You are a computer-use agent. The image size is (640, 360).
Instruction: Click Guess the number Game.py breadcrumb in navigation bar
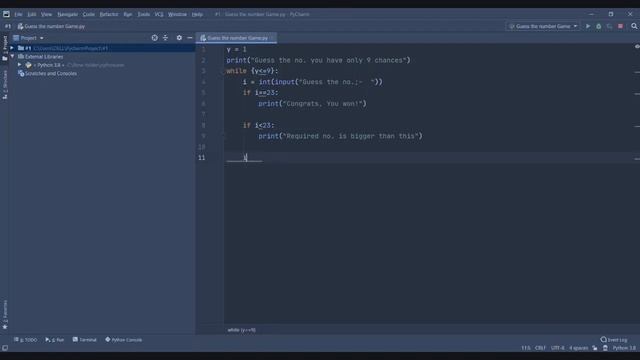(x=51, y=26)
